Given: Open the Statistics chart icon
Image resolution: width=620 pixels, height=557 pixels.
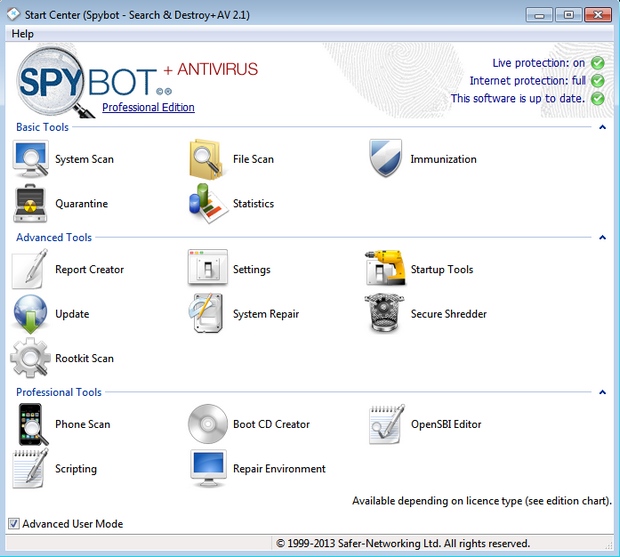Looking at the screenshot, I should pyautogui.click(x=208, y=203).
